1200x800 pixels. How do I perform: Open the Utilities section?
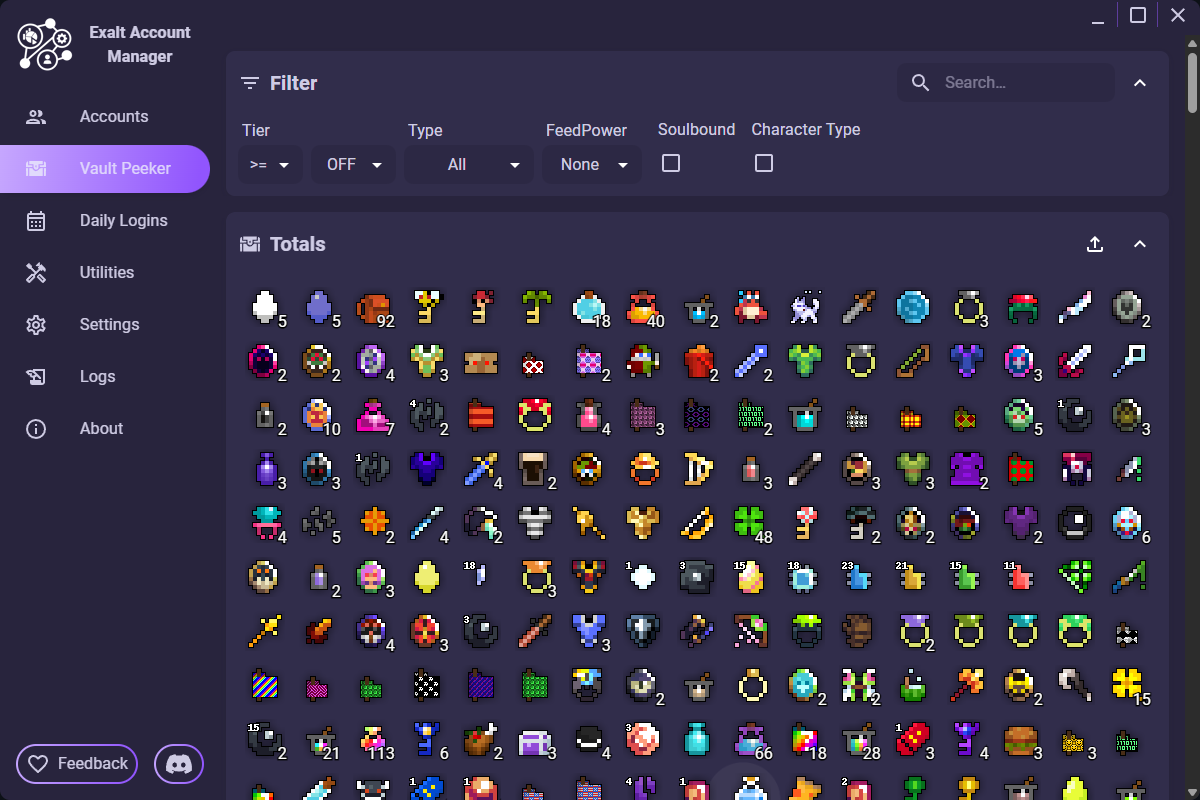[x=105, y=272]
